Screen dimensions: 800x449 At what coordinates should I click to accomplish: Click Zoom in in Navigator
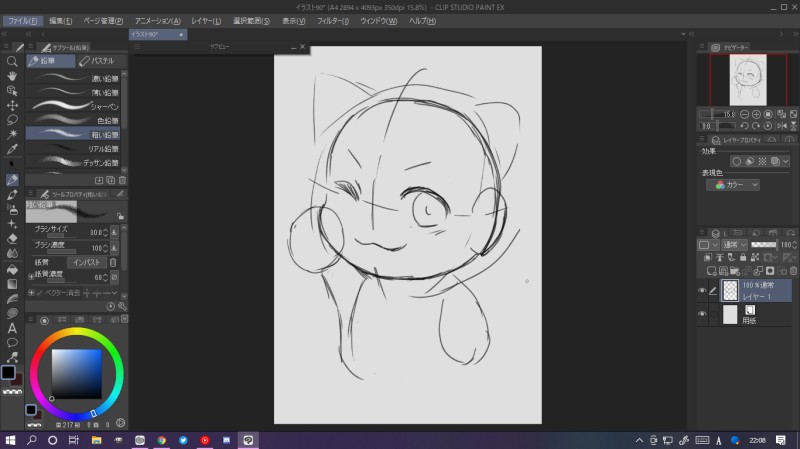coord(756,114)
